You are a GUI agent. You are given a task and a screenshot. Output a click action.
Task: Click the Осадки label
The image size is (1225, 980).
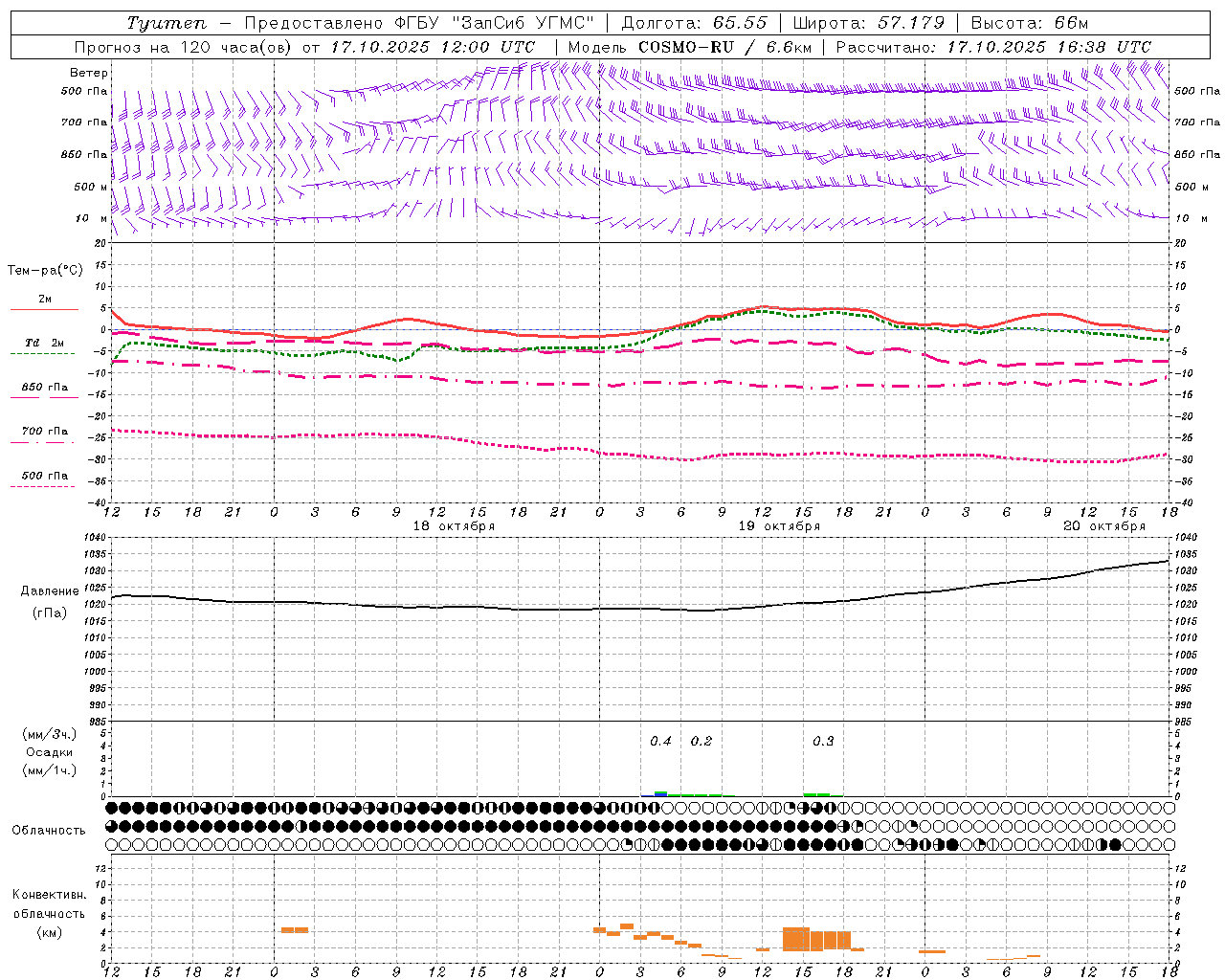(x=50, y=752)
